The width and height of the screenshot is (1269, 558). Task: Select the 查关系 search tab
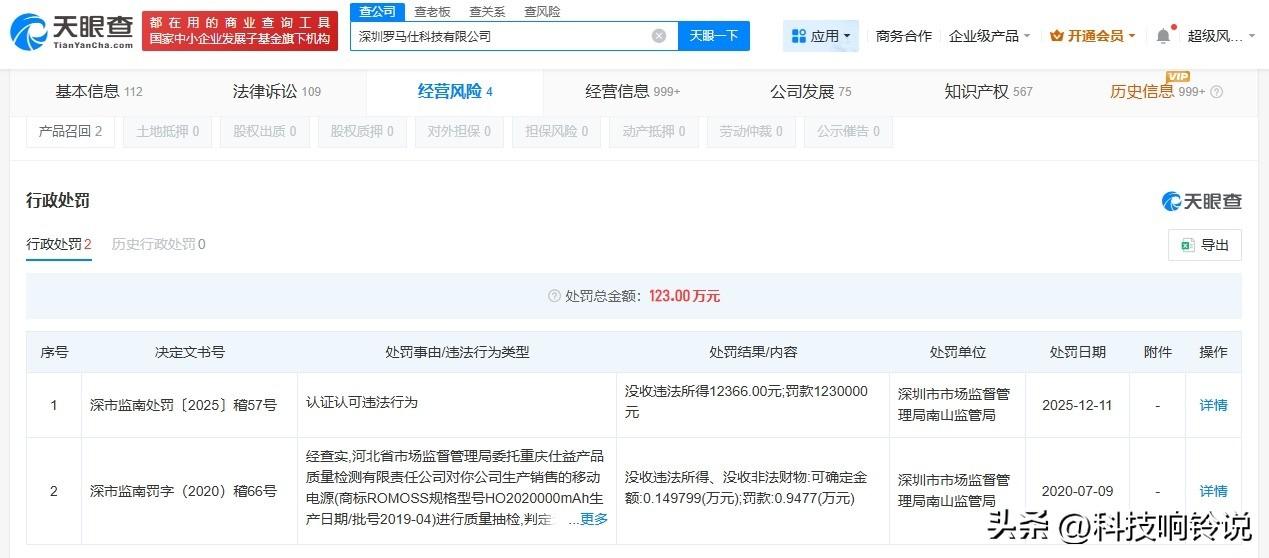click(487, 11)
